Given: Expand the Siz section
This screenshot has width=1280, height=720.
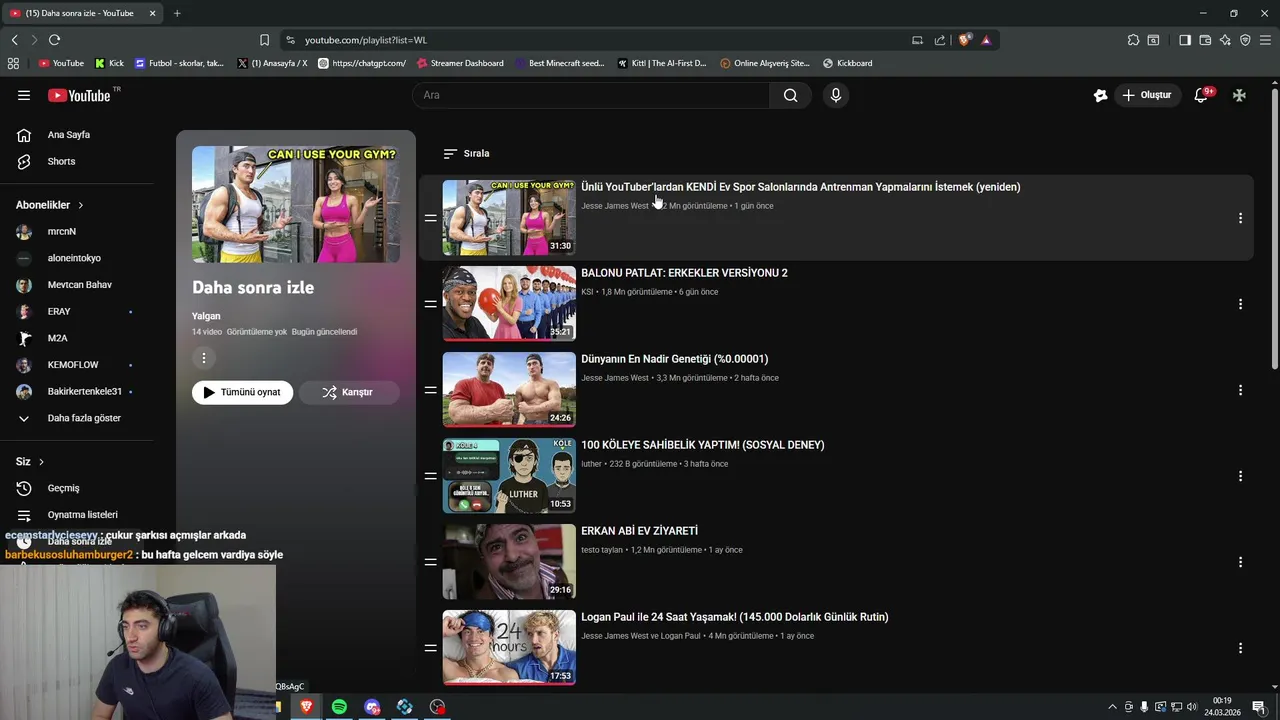Looking at the screenshot, I should coord(30,462).
